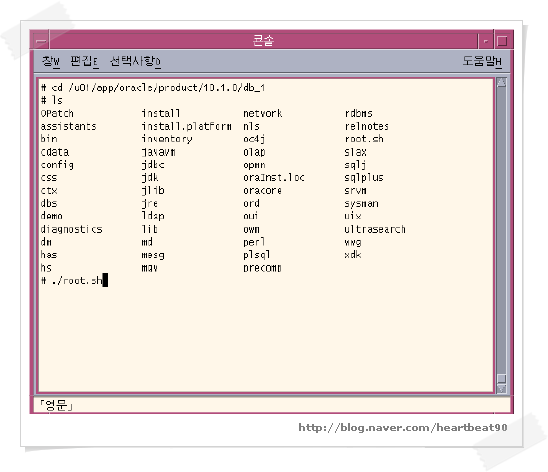
Task: Click the 'inventory' entry
Action: point(167,139)
